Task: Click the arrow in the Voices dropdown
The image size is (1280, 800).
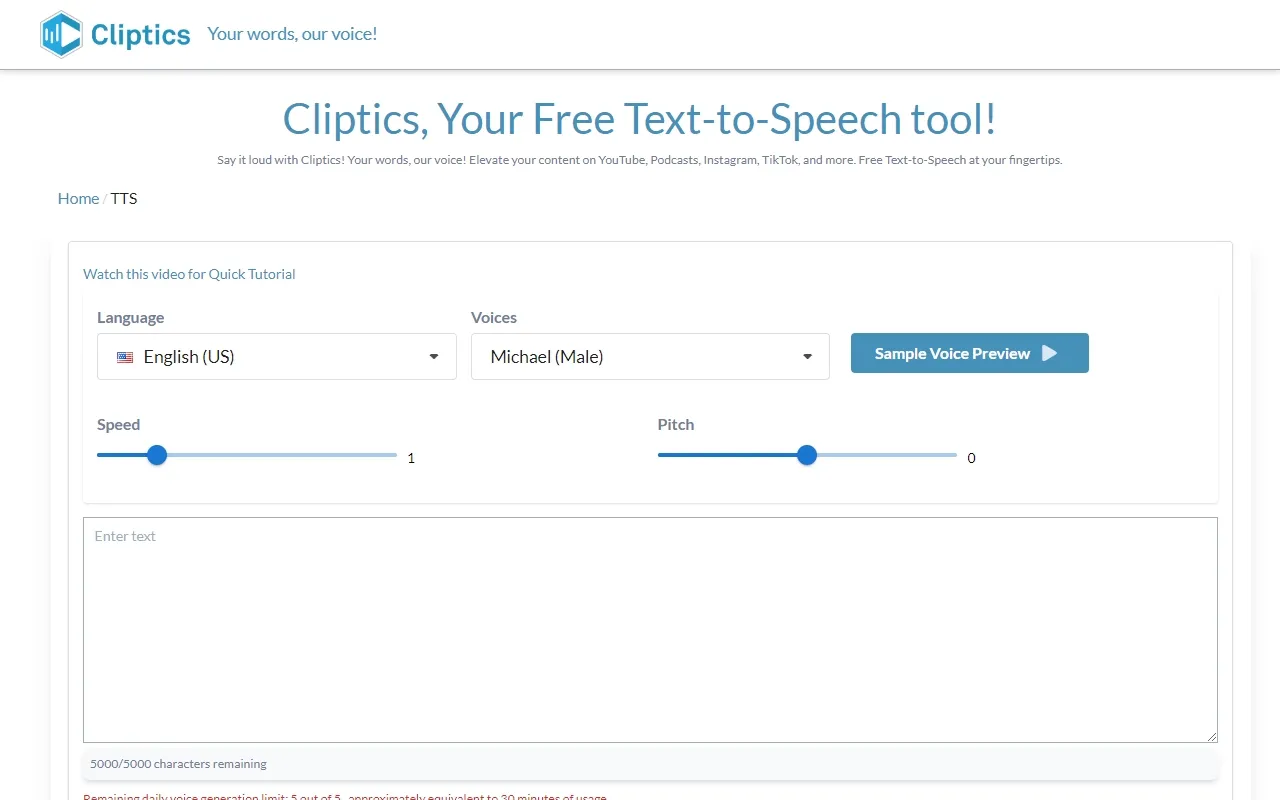Action: click(807, 357)
